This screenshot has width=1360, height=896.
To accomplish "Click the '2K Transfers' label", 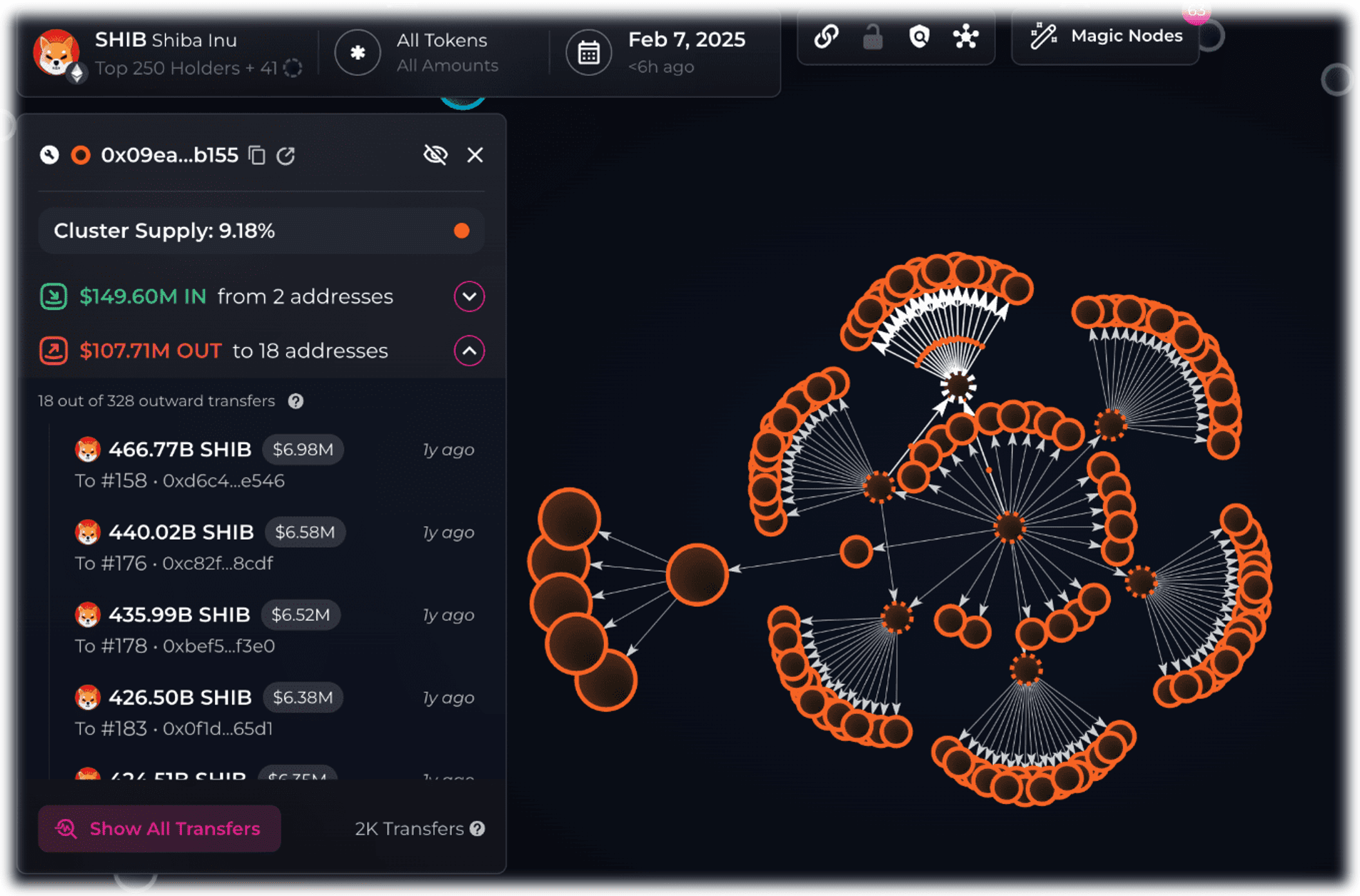I will [409, 828].
